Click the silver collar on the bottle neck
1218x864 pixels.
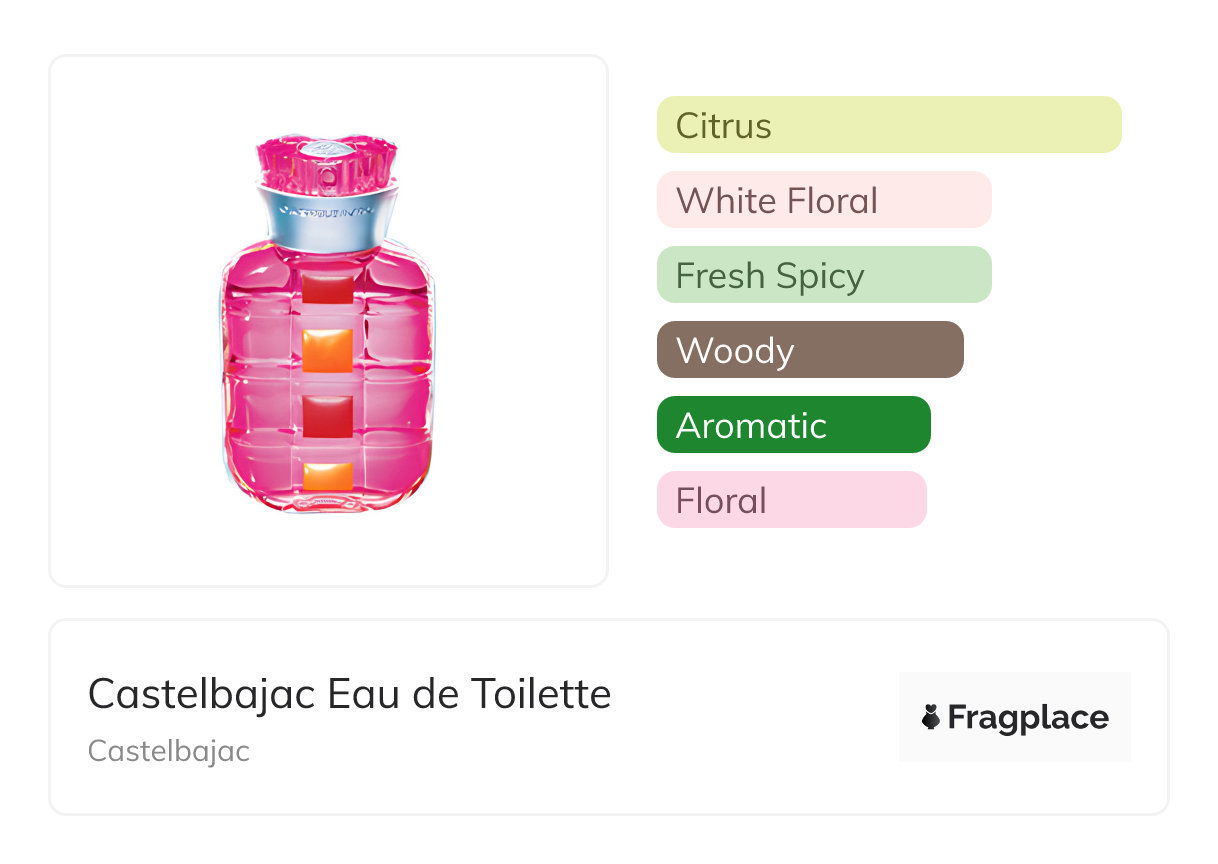[x=326, y=216]
